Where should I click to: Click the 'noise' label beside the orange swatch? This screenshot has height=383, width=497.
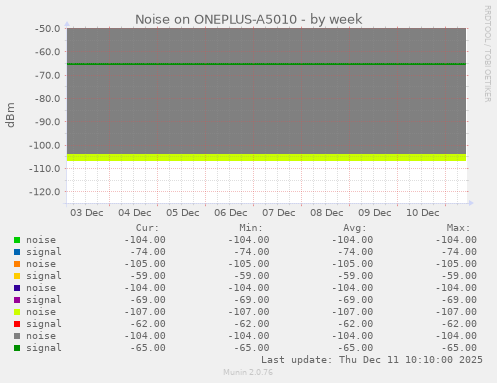(x=41, y=264)
